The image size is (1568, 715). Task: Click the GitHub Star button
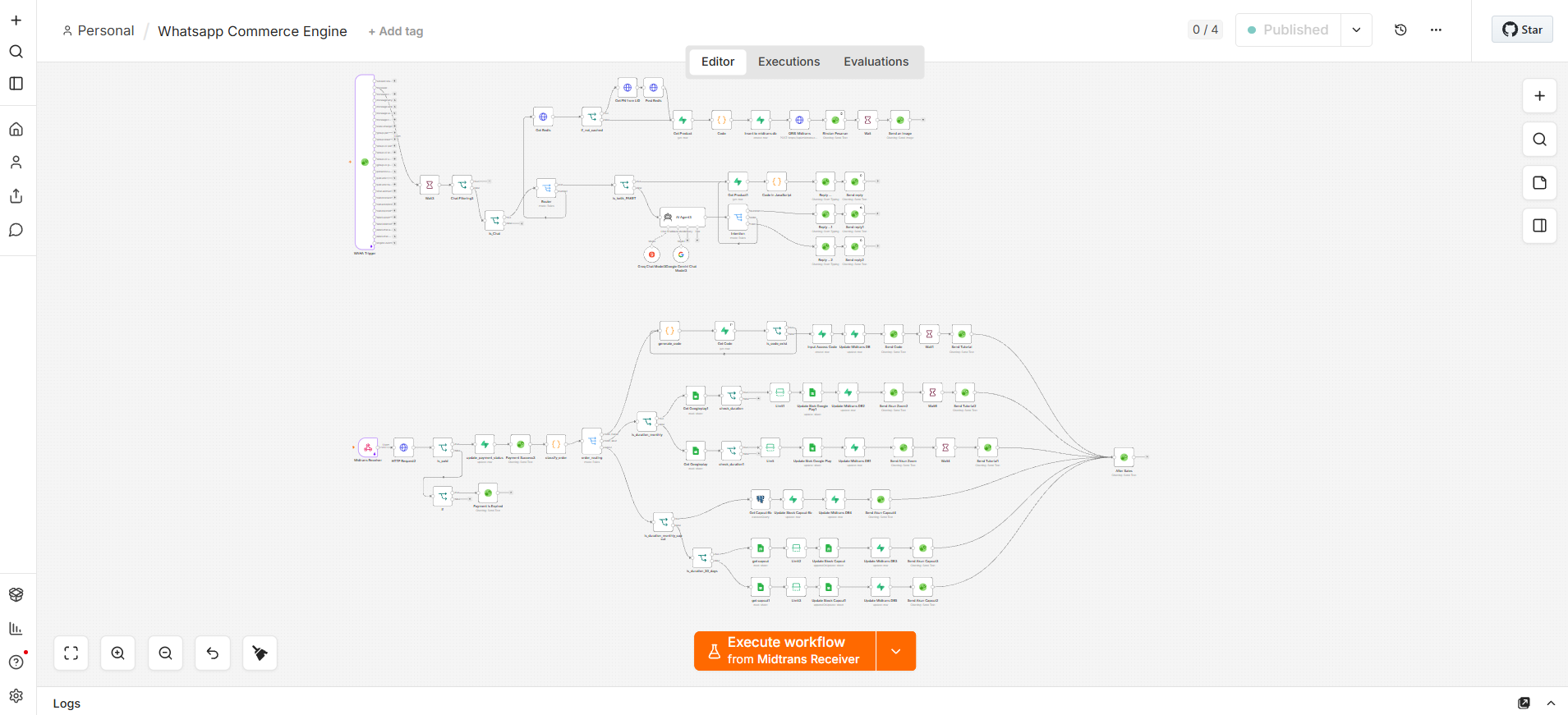(1522, 30)
